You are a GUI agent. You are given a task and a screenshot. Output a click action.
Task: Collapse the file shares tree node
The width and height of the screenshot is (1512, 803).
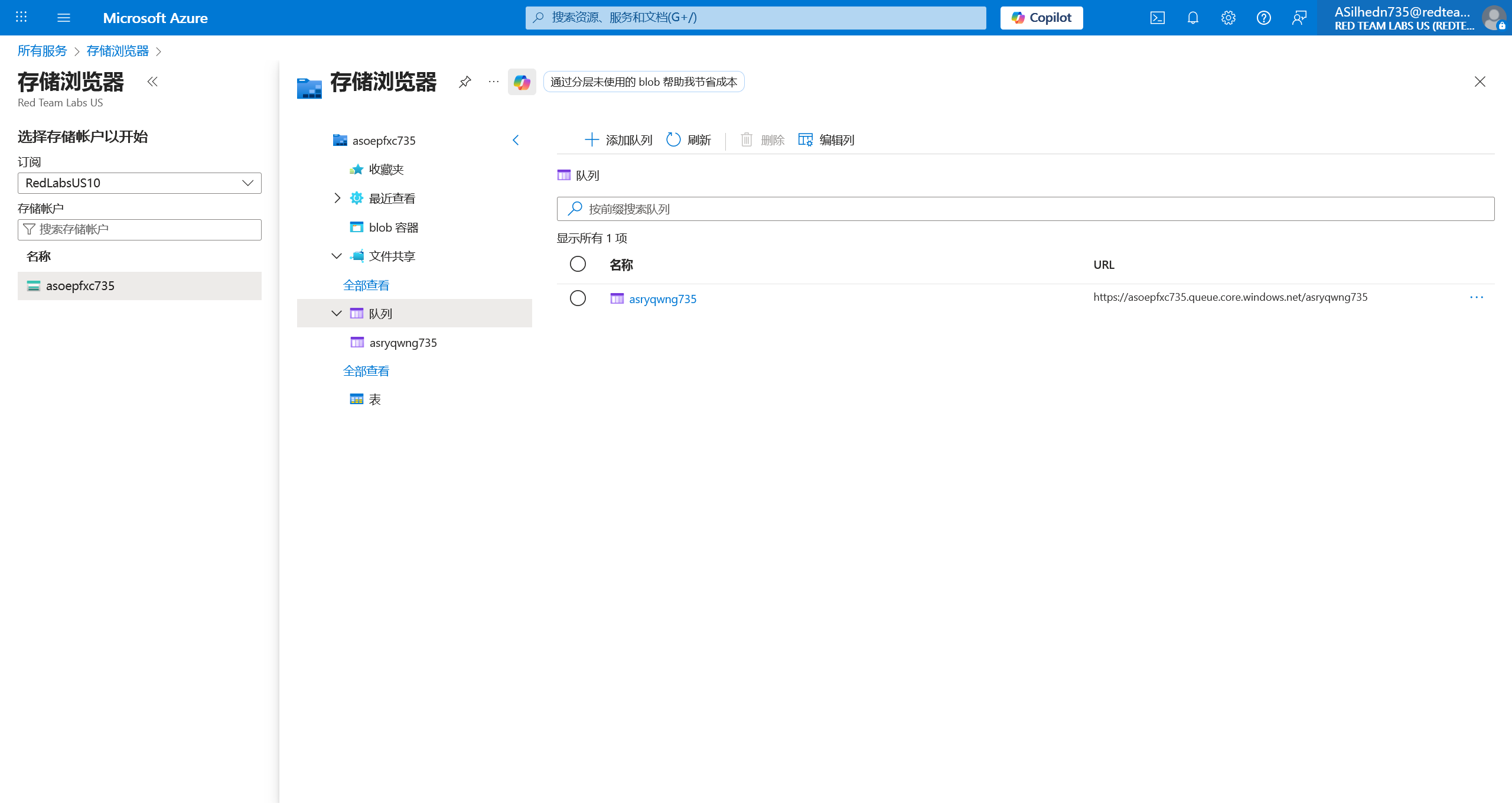(x=337, y=256)
